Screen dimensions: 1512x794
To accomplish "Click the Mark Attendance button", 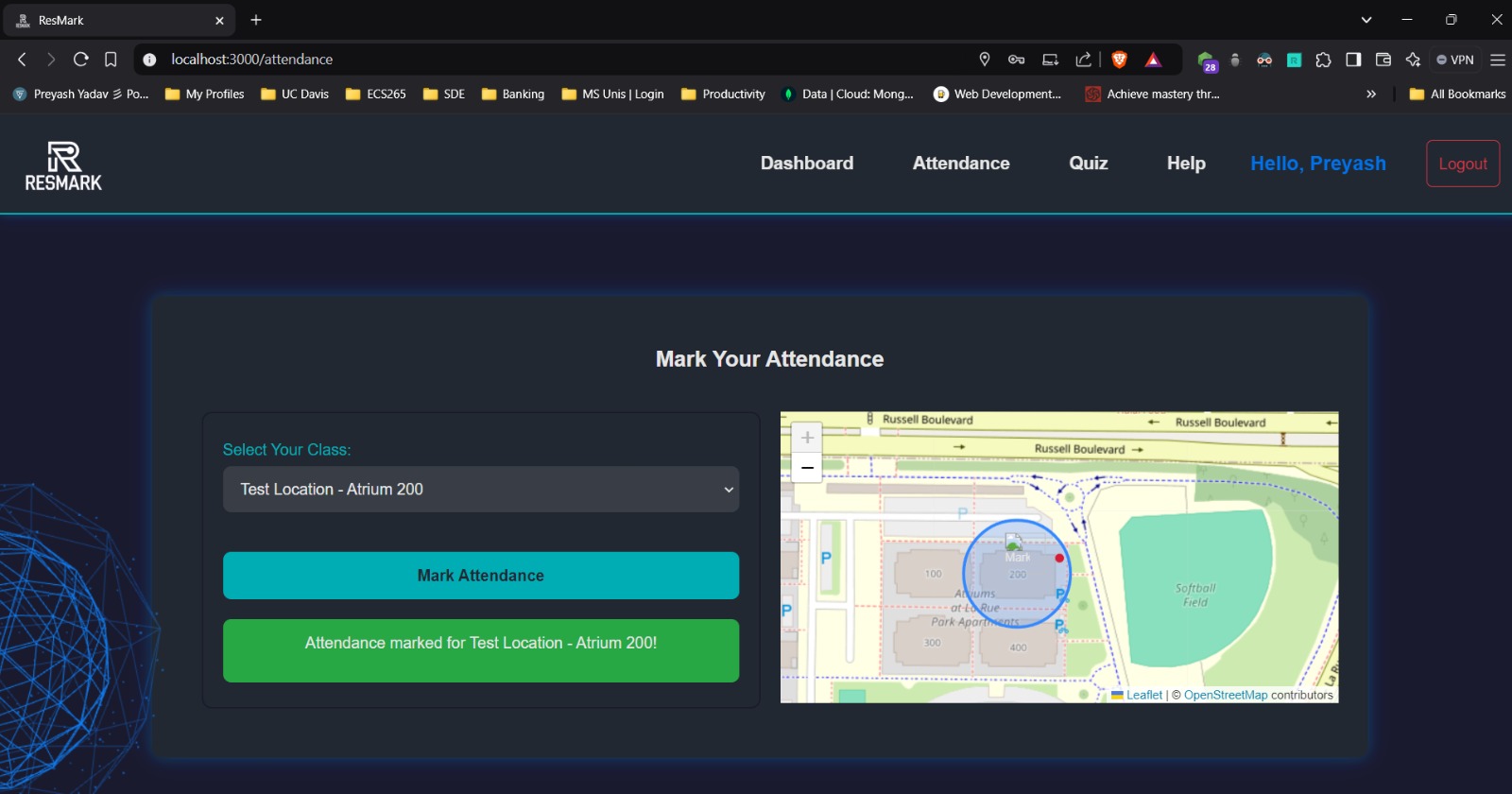I will (481, 576).
